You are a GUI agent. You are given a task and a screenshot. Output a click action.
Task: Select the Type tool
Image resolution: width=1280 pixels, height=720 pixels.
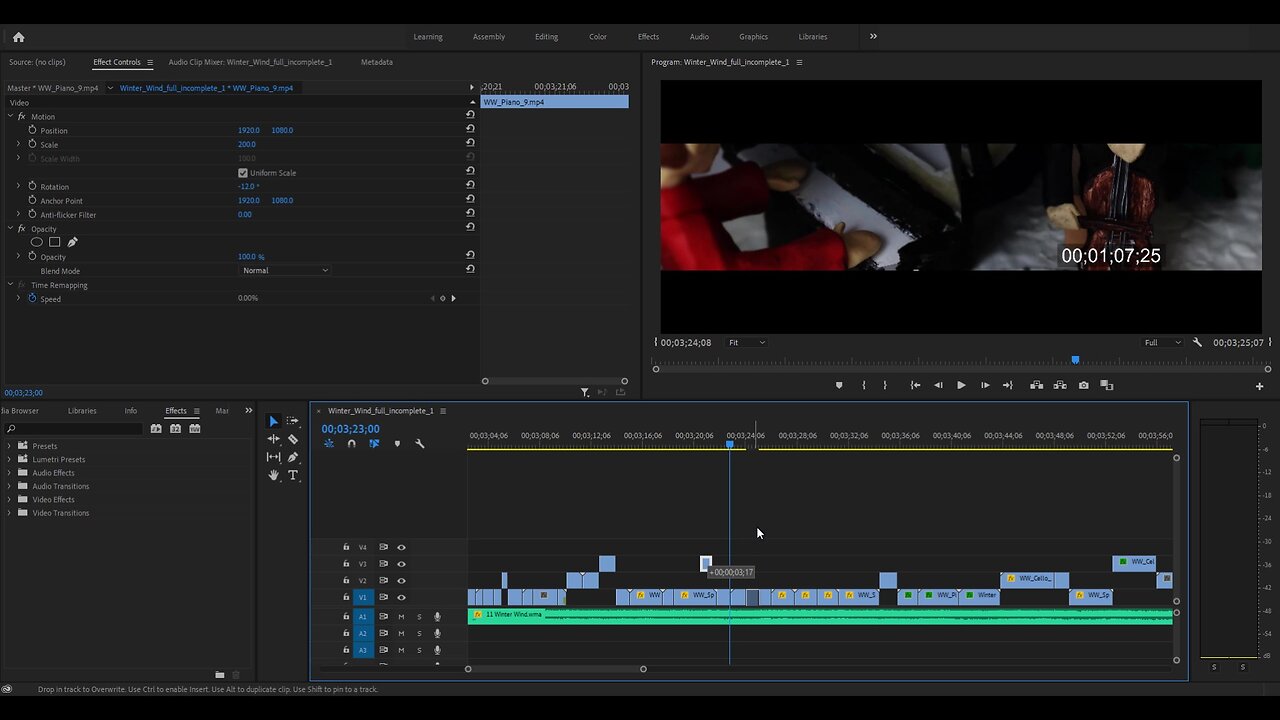point(293,475)
